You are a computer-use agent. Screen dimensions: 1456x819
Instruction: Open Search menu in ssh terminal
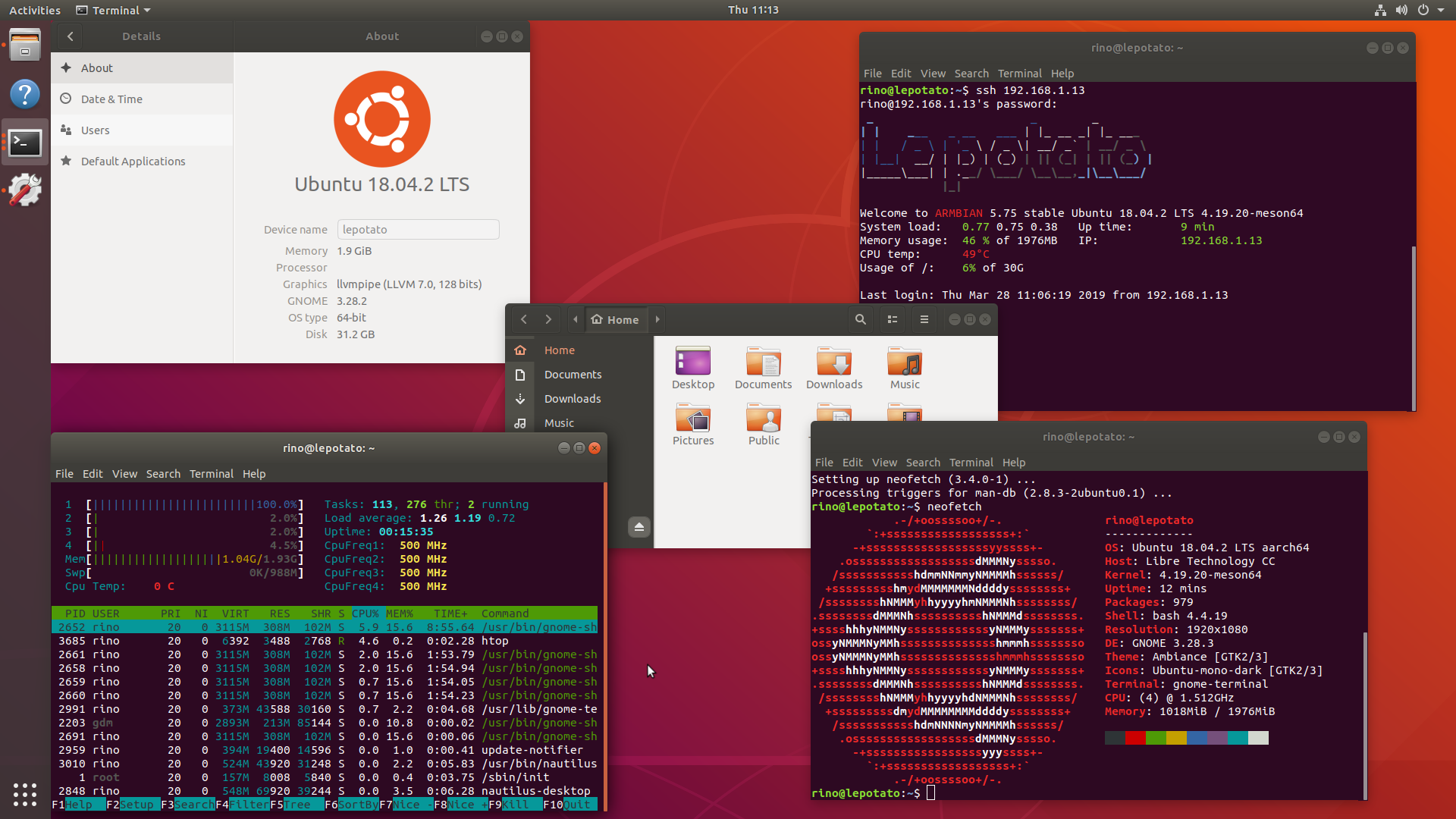tap(971, 74)
